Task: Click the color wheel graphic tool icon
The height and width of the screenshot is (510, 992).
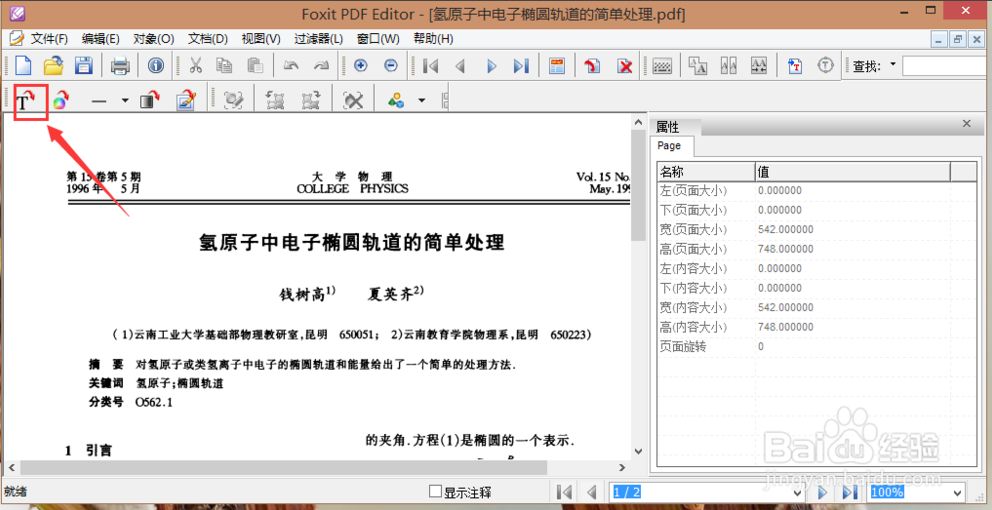Action: point(61,100)
